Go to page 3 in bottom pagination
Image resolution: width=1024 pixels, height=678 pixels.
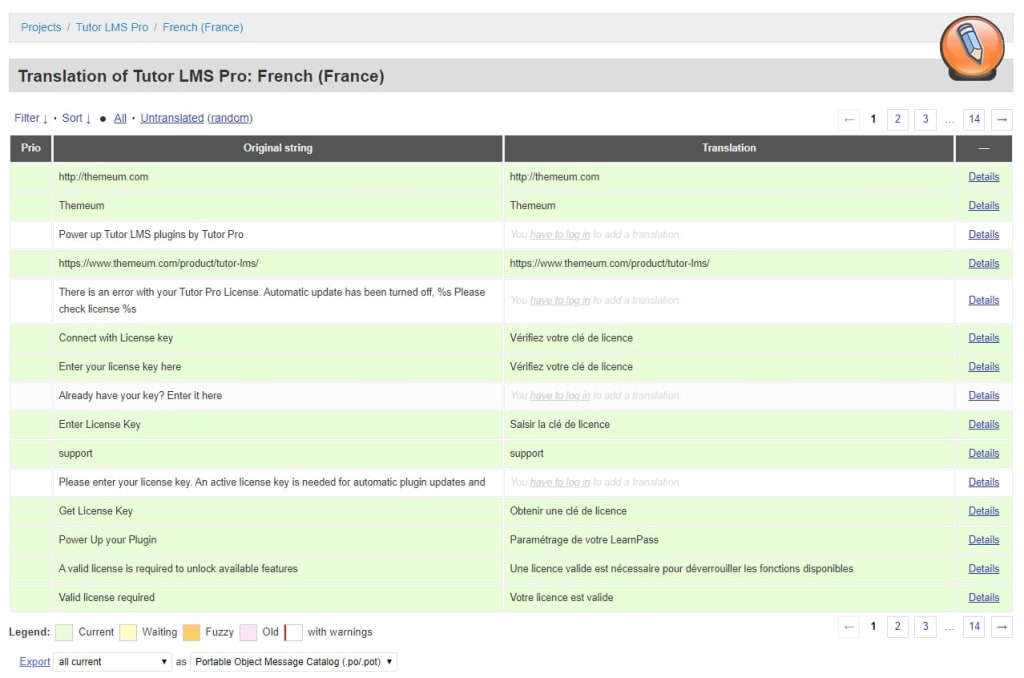(x=925, y=627)
